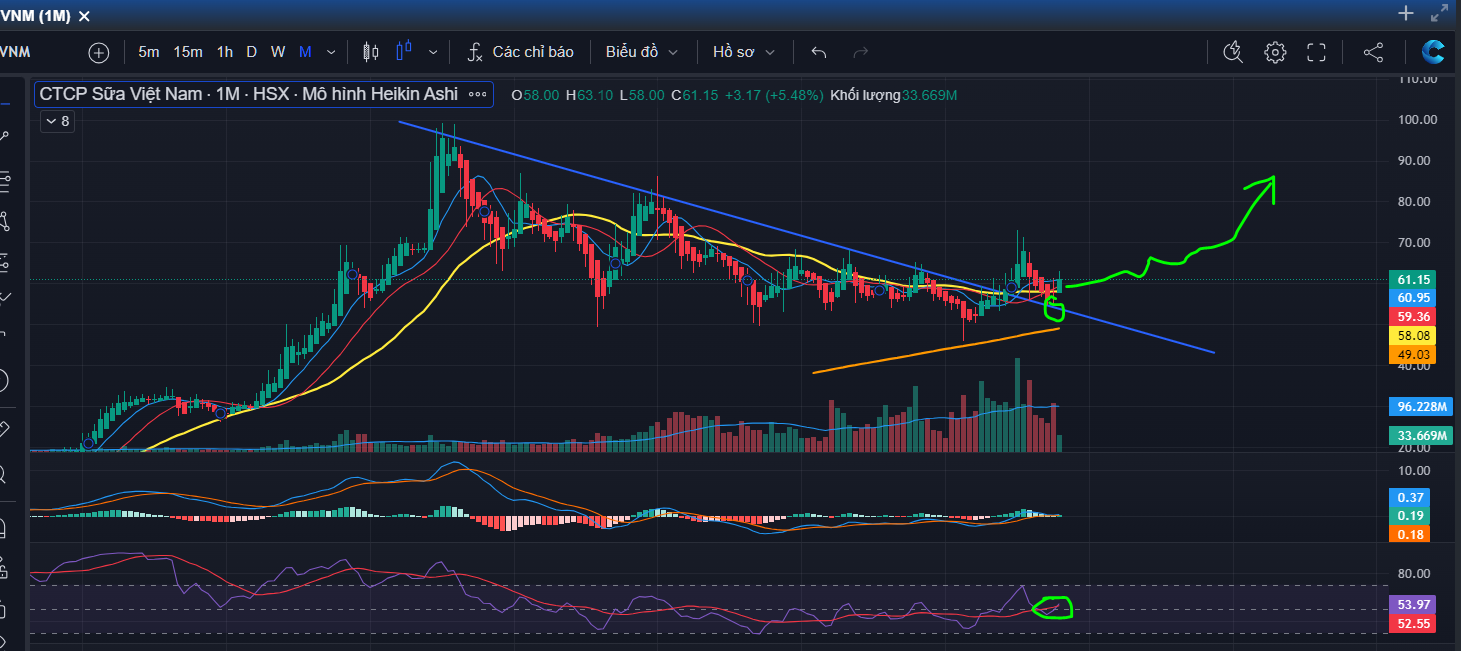The image size is (1461, 651).
Task: Redo the chart action
Action: click(860, 52)
